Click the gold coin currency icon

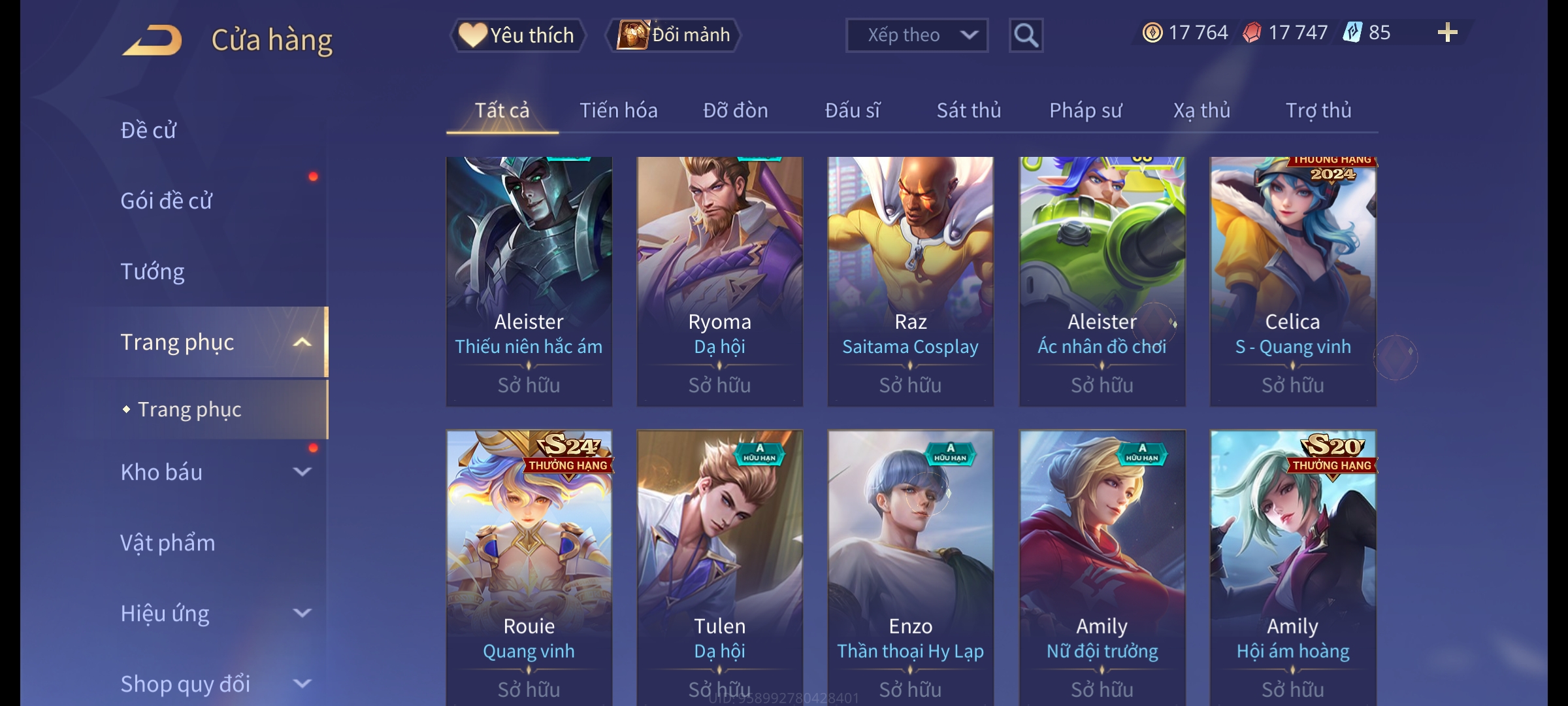click(1152, 33)
